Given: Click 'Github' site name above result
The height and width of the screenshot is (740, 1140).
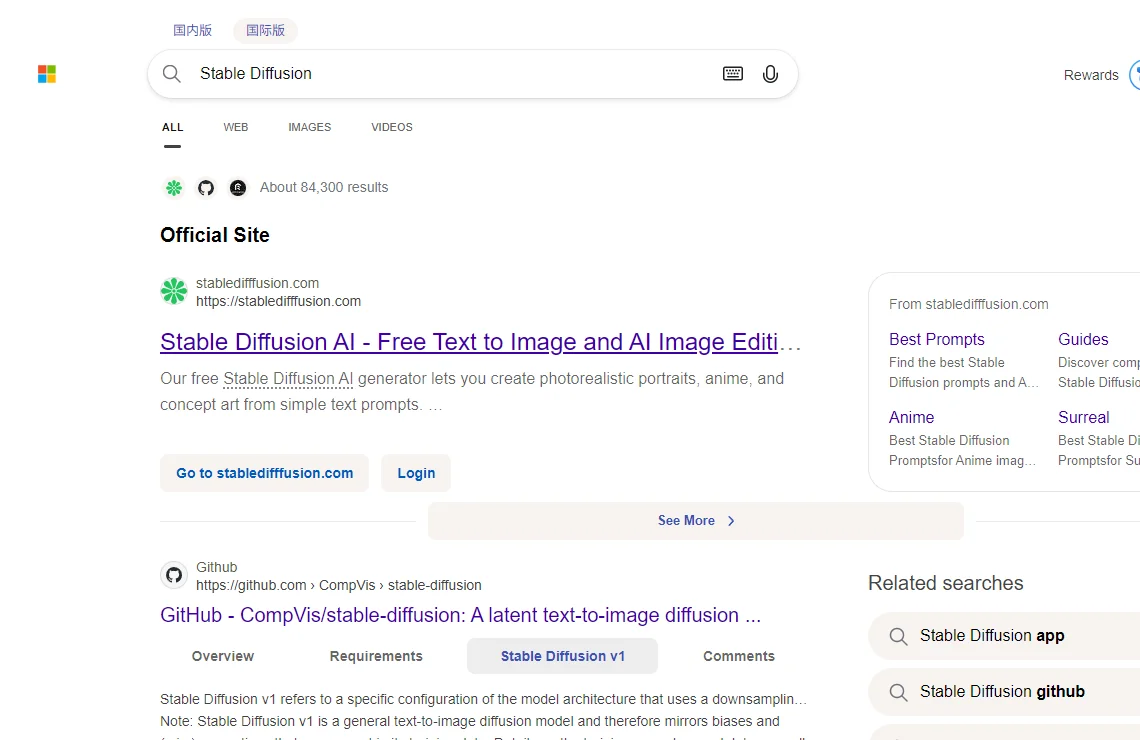Looking at the screenshot, I should (217, 567).
